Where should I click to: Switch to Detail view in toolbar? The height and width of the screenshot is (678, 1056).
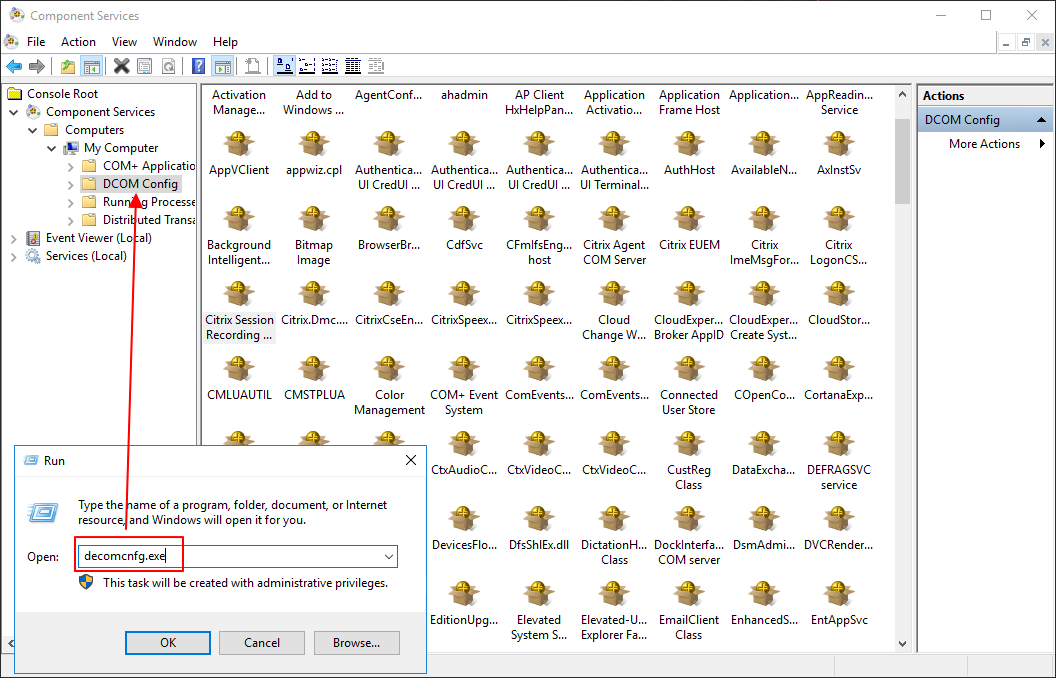pos(353,66)
